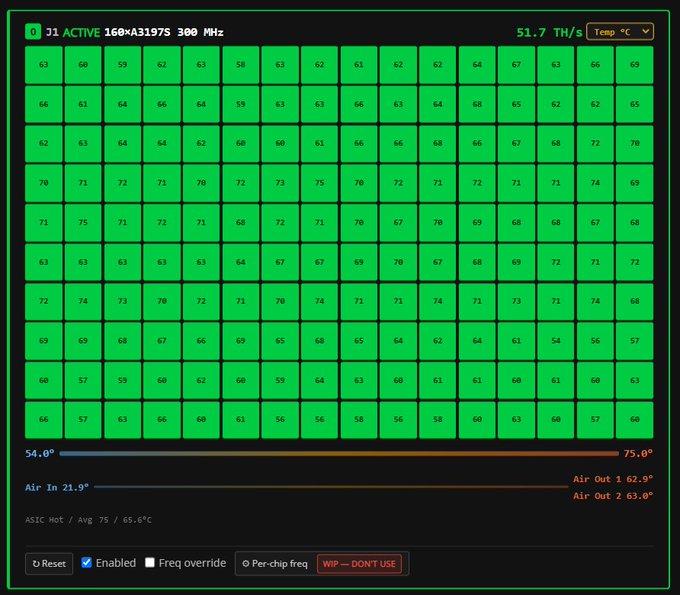Click the J1 board label

[52, 32]
